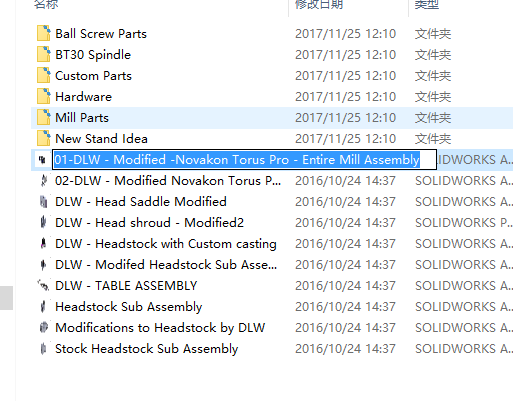Image resolution: width=513 pixels, height=401 pixels.
Task: Select the Mill Parts folder icon
Action: click(44, 117)
